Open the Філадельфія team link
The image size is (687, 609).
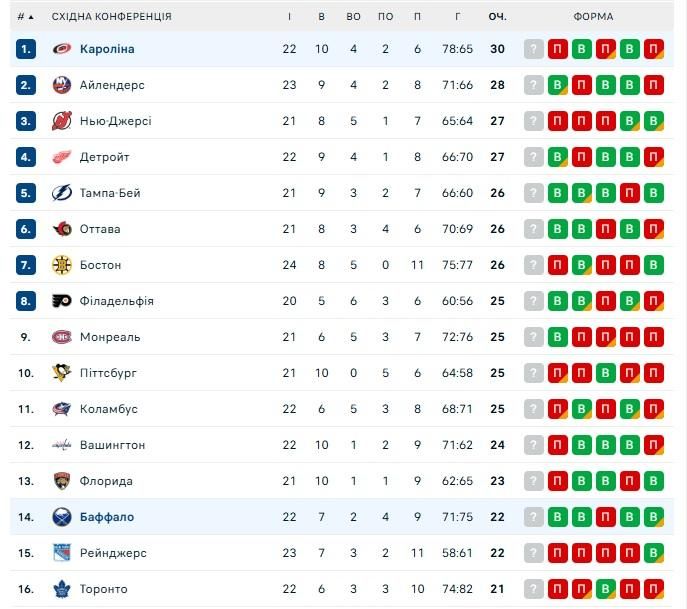116,301
